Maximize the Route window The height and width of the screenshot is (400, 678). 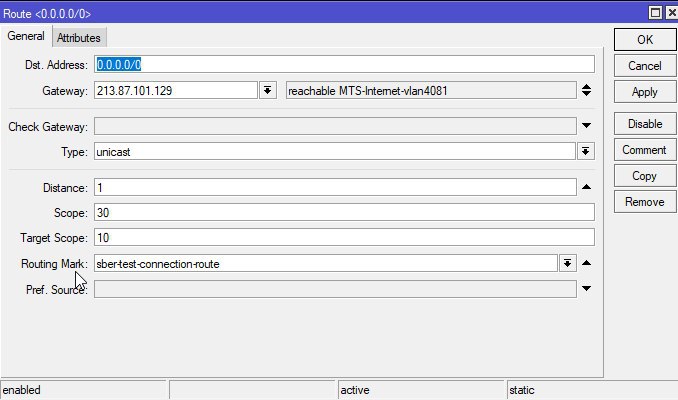[x=656, y=13]
